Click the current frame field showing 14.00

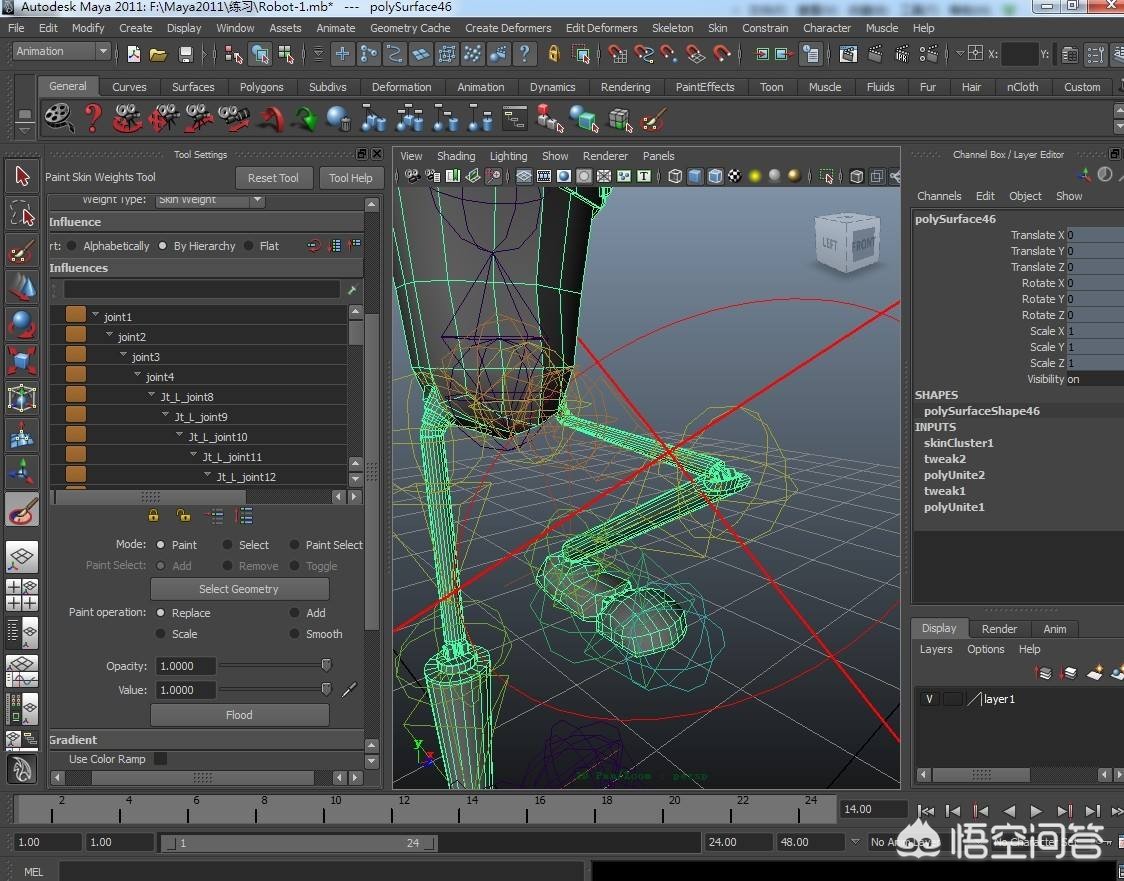click(x=873, y=809)
